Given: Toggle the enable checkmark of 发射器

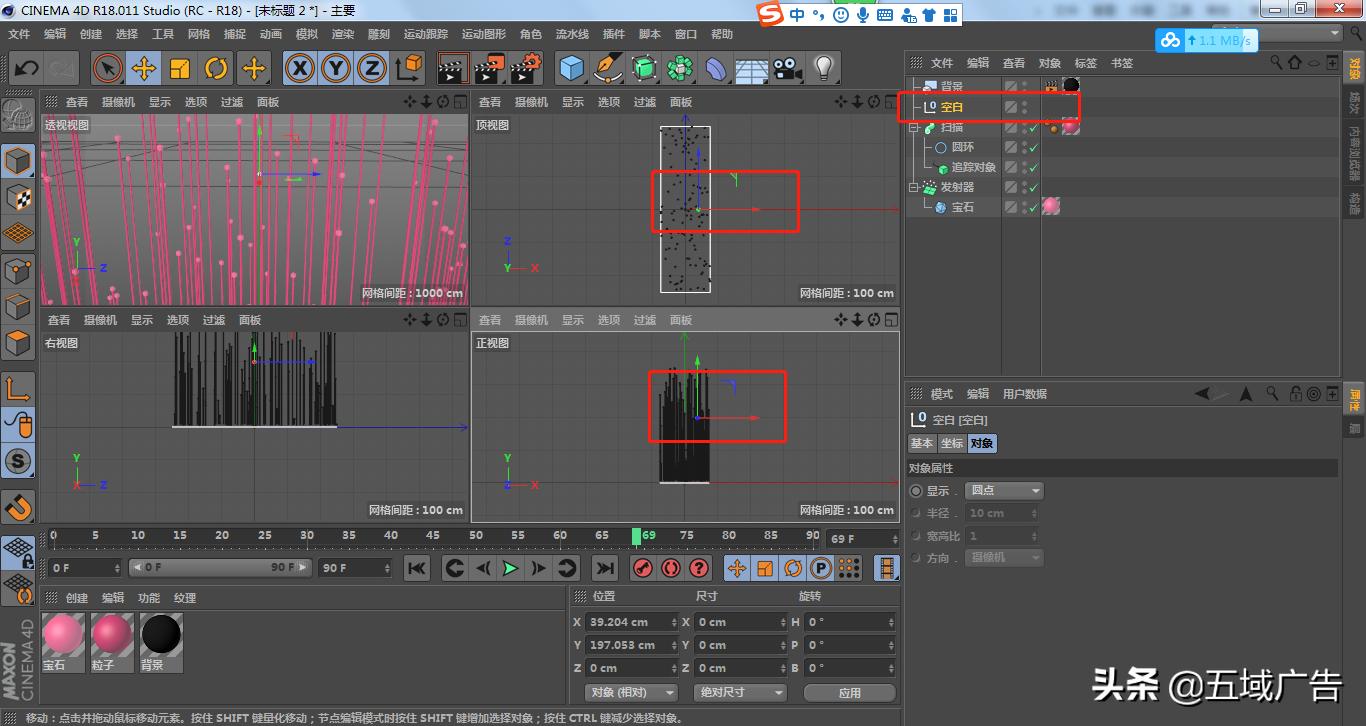Looking at the screenshot, I should tap(1033, 187).
